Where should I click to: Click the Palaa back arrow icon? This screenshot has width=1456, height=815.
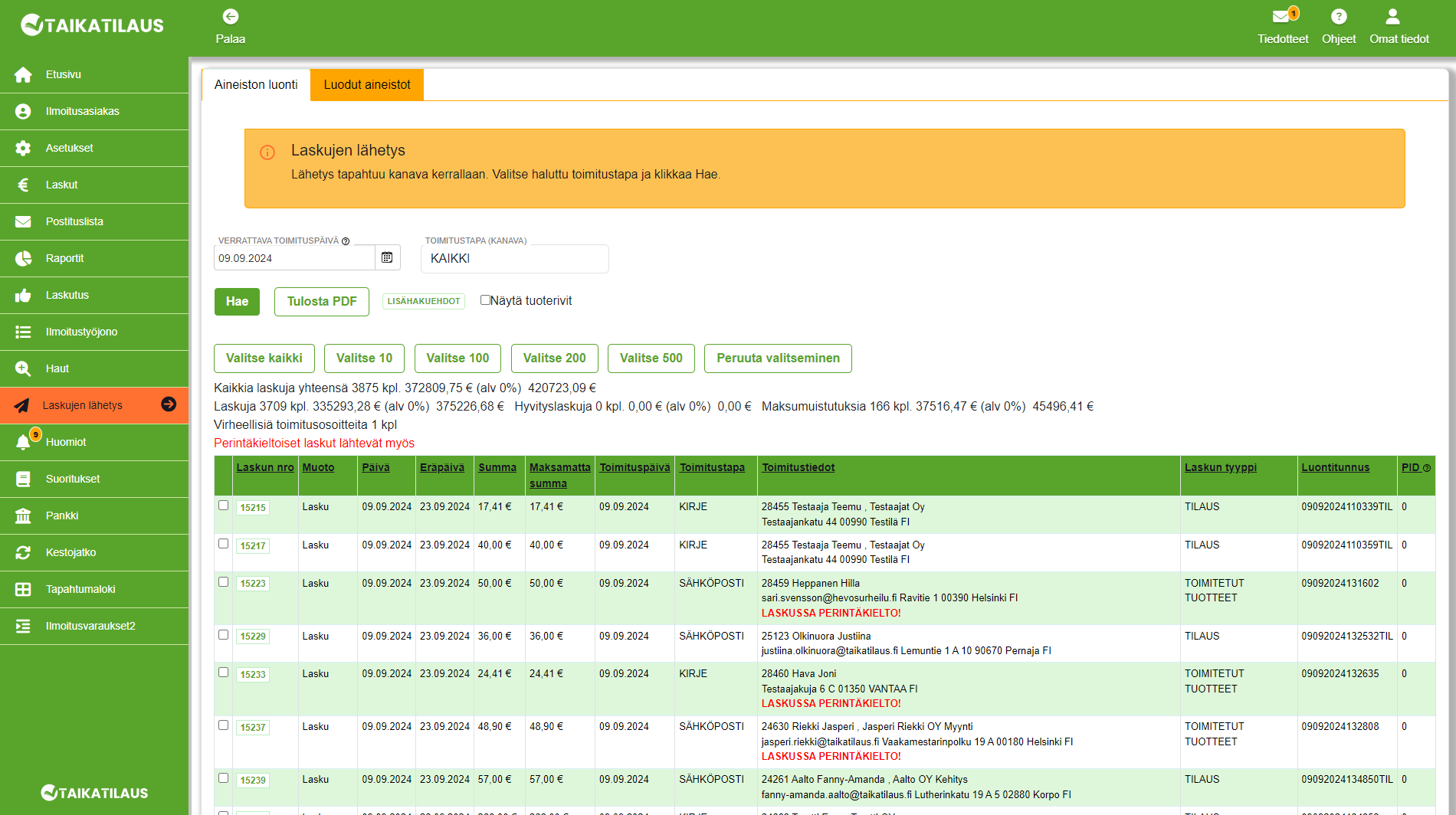[x=230, y=16]
